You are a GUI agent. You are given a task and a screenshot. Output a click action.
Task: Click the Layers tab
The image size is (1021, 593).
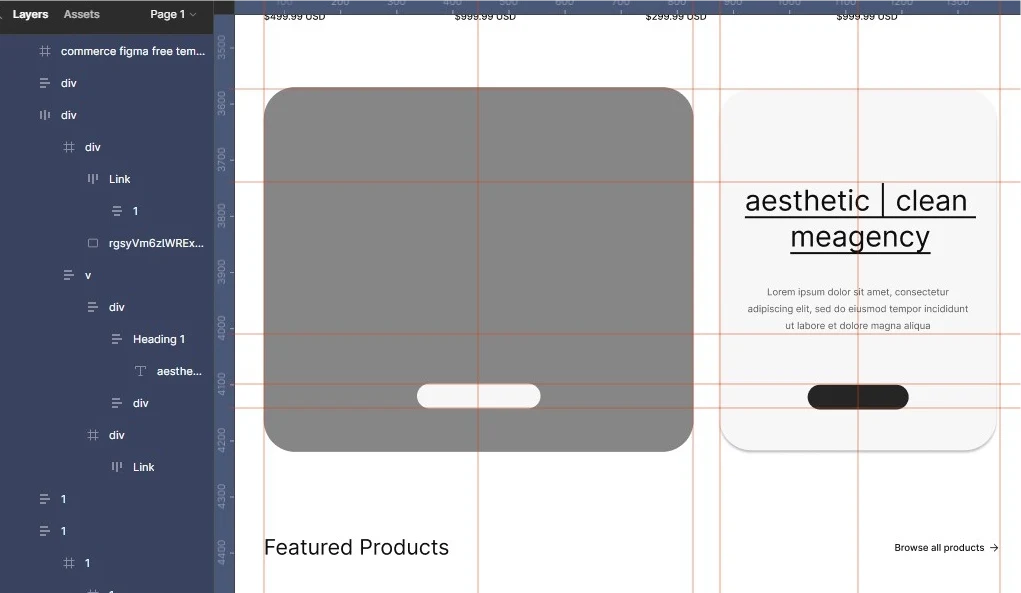tap(30, 14)
